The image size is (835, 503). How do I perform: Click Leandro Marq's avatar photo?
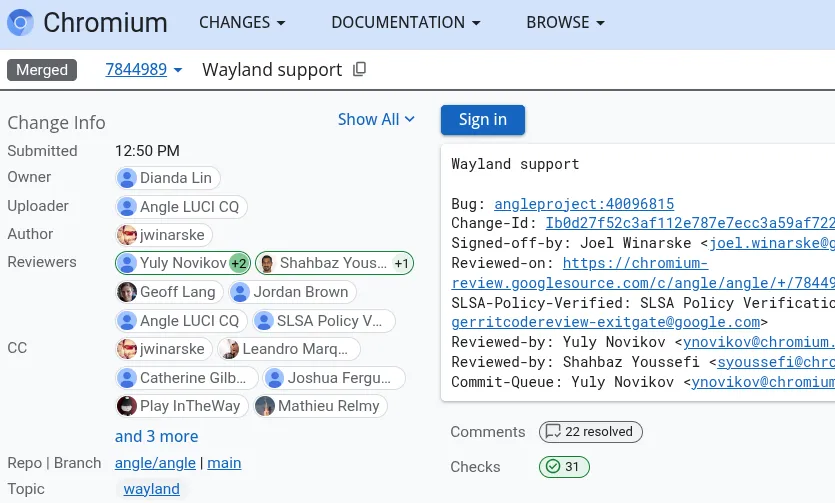tap(230, 349)
